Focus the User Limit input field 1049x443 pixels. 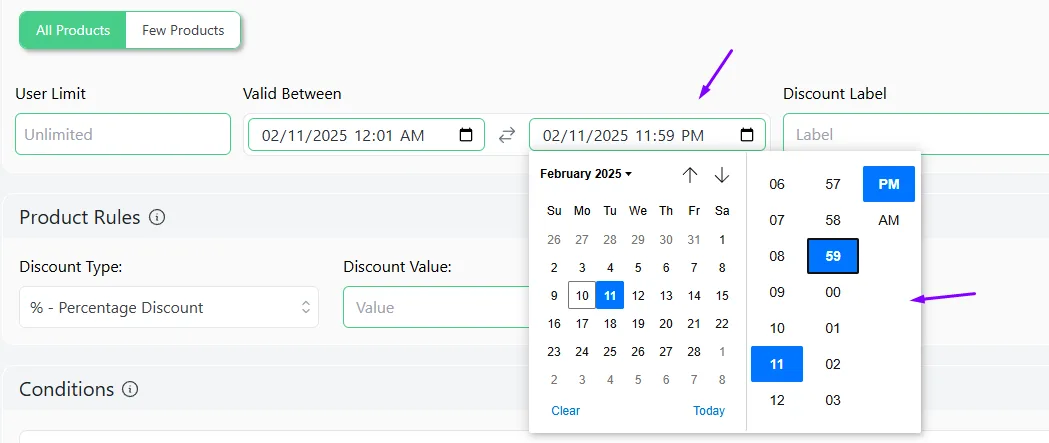pos(123,134)
